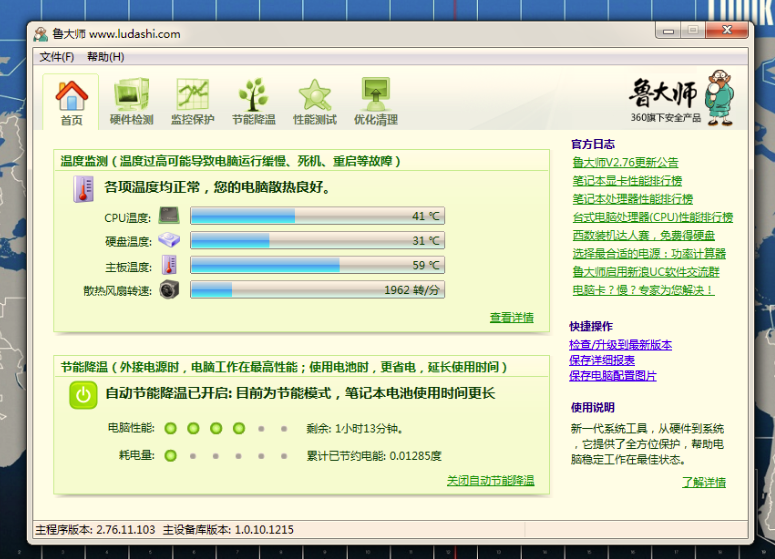Click the 快捷操作 heading
This screenshot has width=775, height=559.
pyautogui.click(x=591, y=326)
